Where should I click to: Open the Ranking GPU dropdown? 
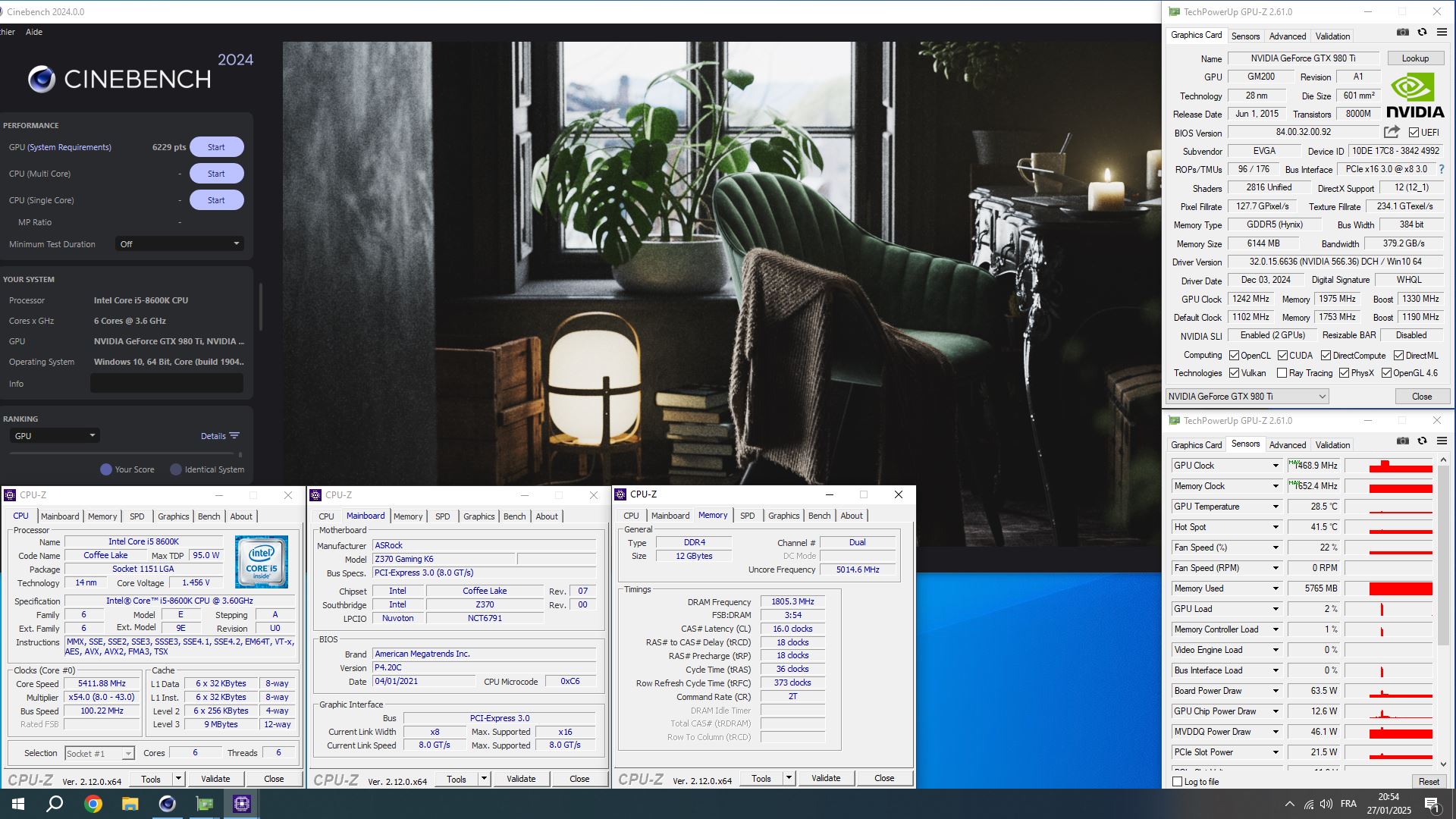click(x=55, y=436)
